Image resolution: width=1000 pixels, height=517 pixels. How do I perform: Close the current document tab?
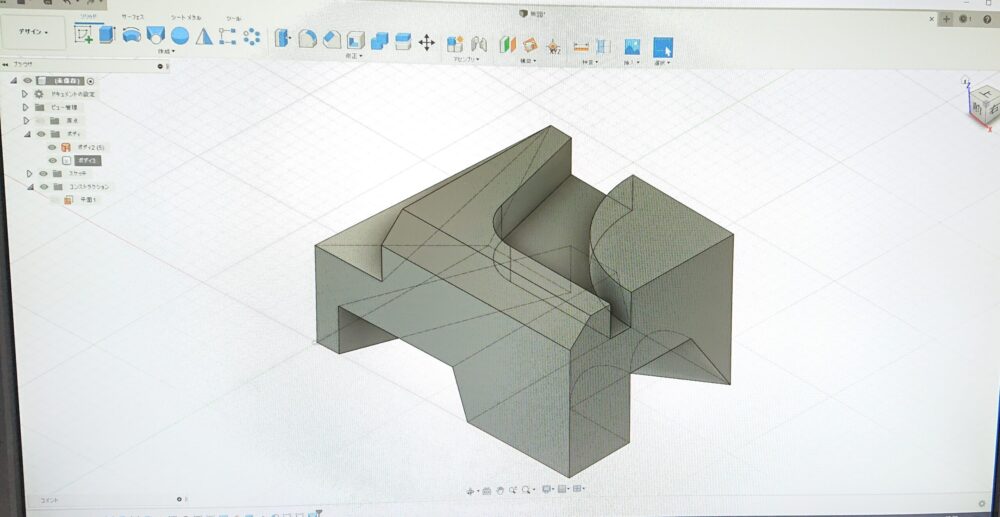coord(932,19)
